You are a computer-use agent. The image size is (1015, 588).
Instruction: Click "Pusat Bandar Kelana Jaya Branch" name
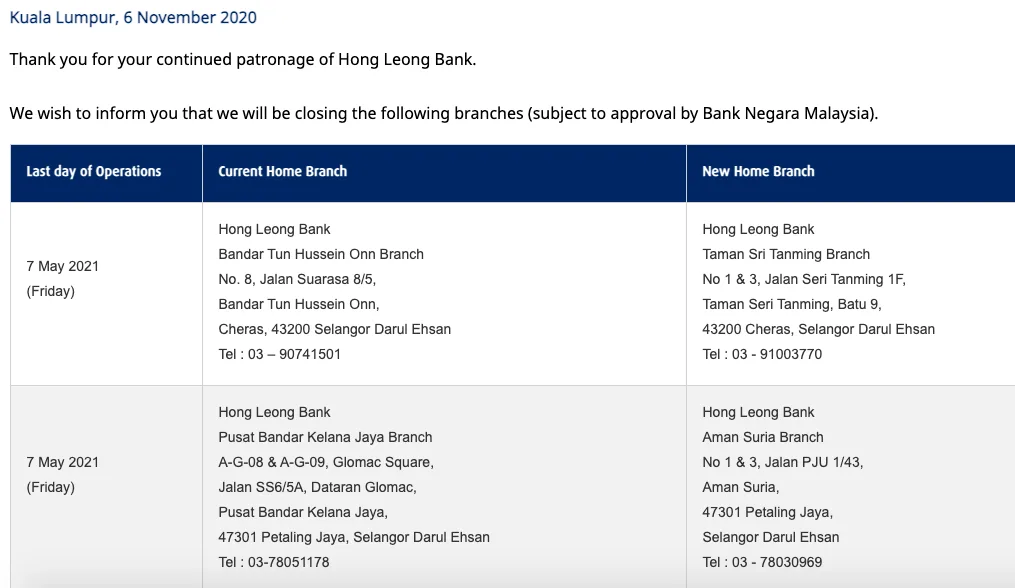(x=325, y=437)
